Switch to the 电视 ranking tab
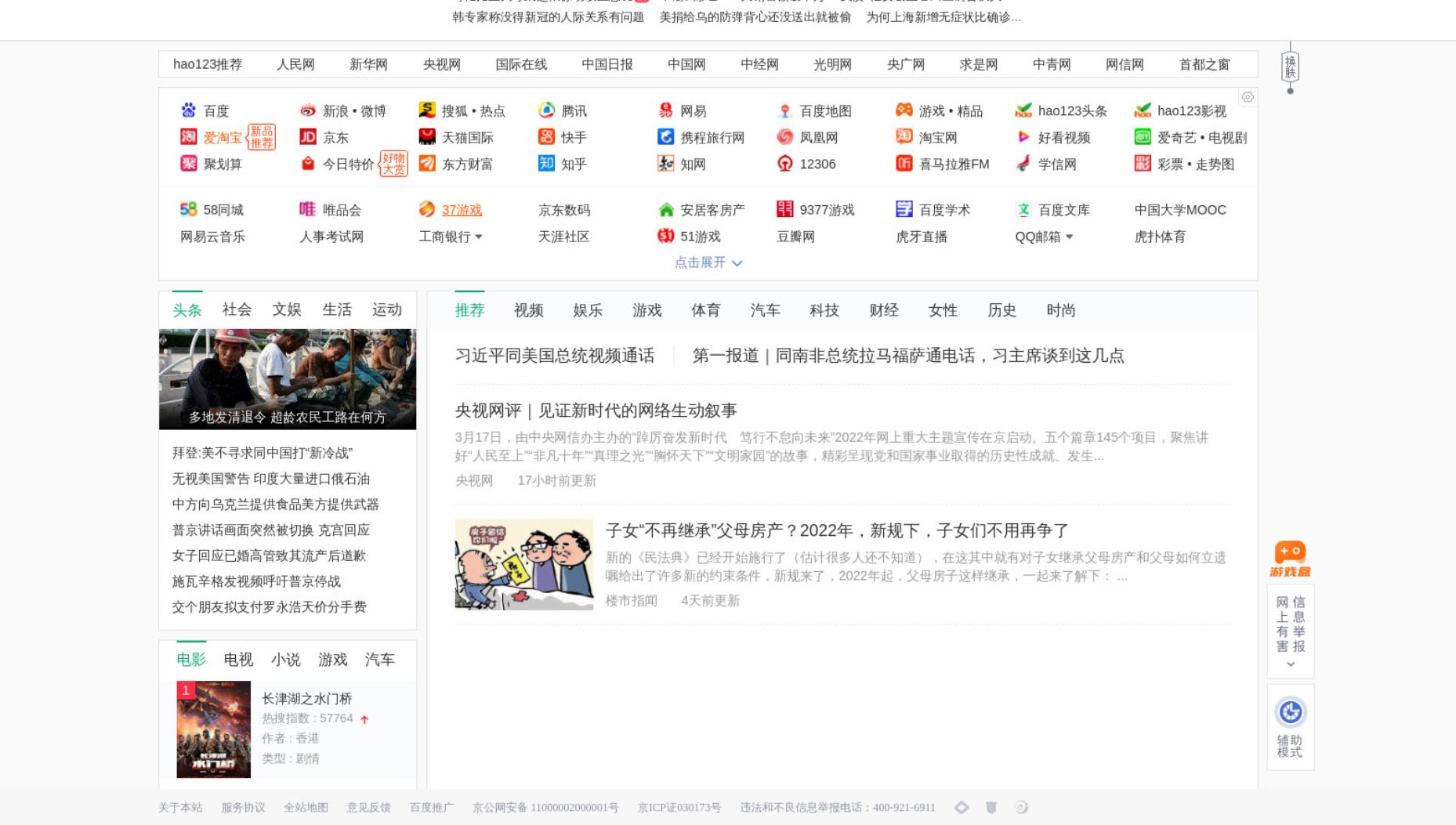 click(238, 660)
